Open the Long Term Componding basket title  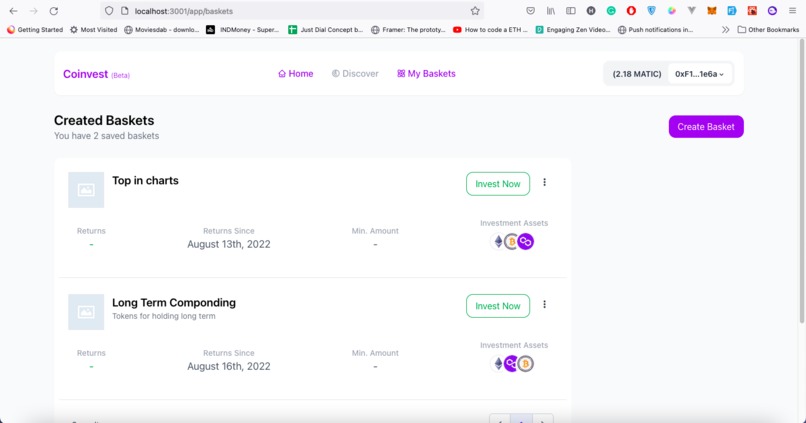174,303
